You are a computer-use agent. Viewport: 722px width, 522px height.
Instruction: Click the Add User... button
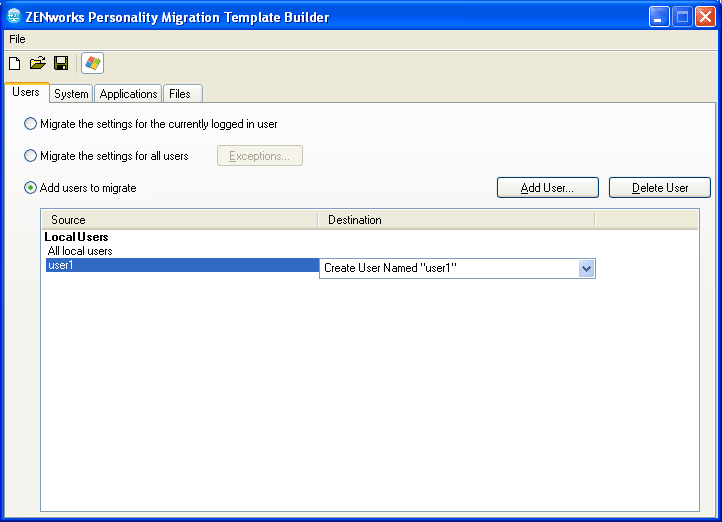(x=547, y=188)
